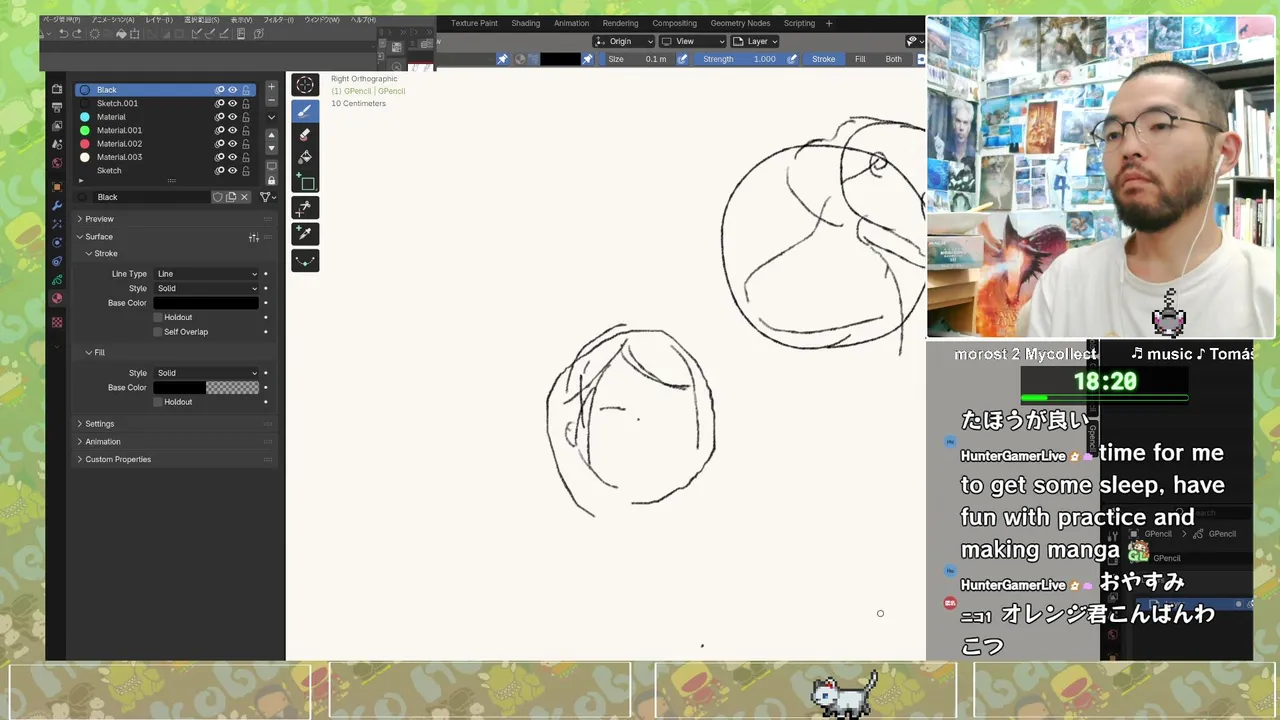Screen dimensions: 1280x720
Task: Open the World properties tab icon
Action: pyautogui.click(x=57, y=163)
